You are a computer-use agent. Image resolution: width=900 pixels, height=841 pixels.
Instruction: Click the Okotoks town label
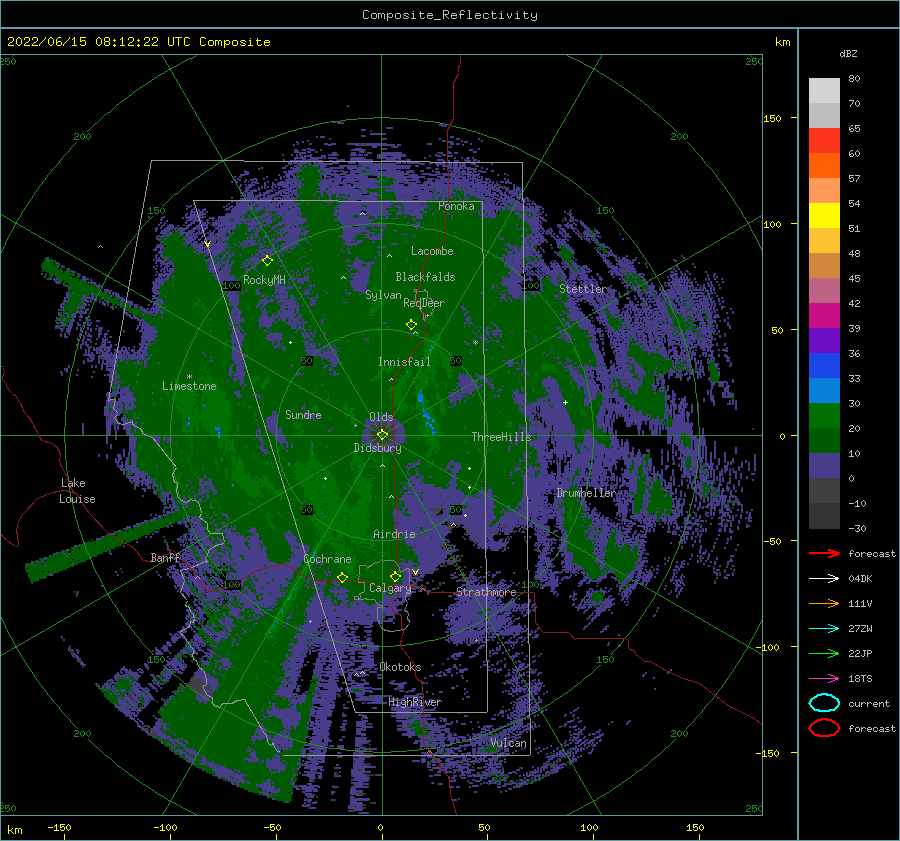pos(400,667)
